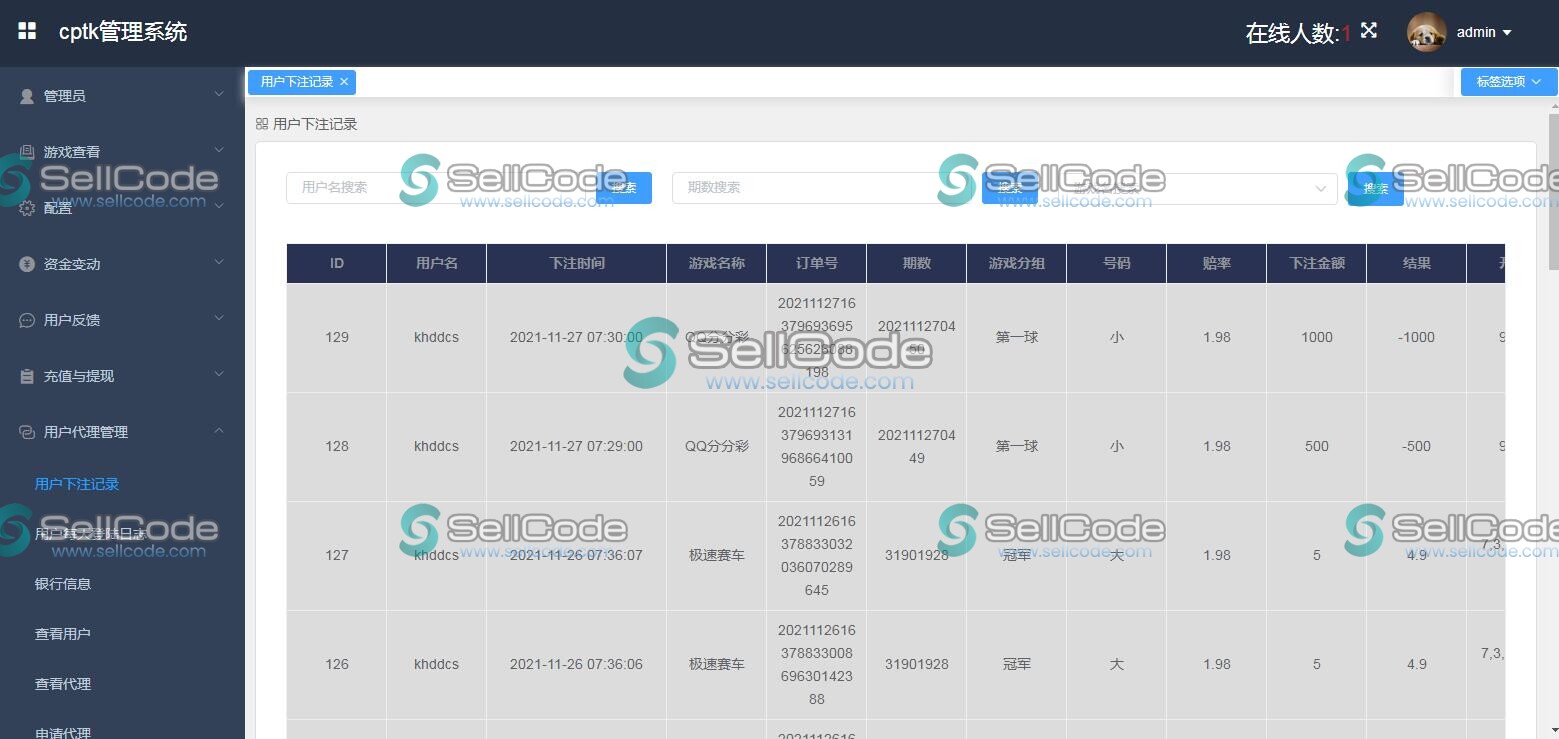Click the grid menu icon beside cptk管理系统

(x=27, y=32)
